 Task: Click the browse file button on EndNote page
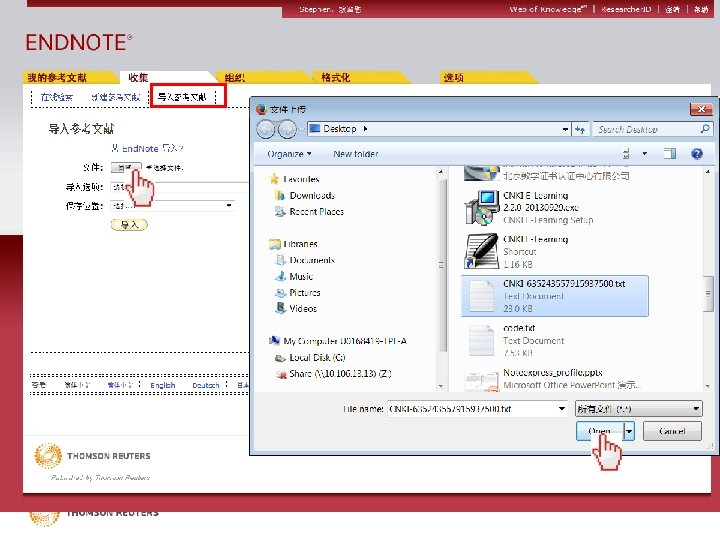tap(126, 168)
